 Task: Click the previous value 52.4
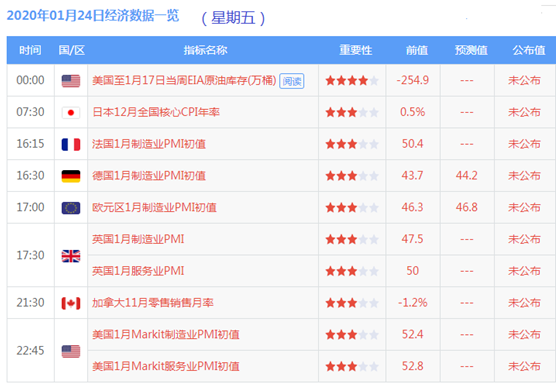pos(413,334)
